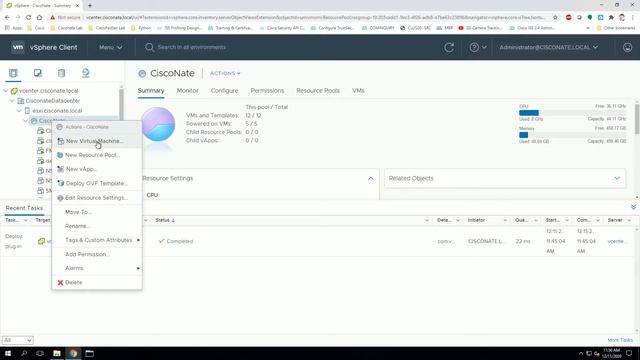Screen dimensions: 640x360
Task: Open Chrome from the taskbar
Action: tap(73, 353)
